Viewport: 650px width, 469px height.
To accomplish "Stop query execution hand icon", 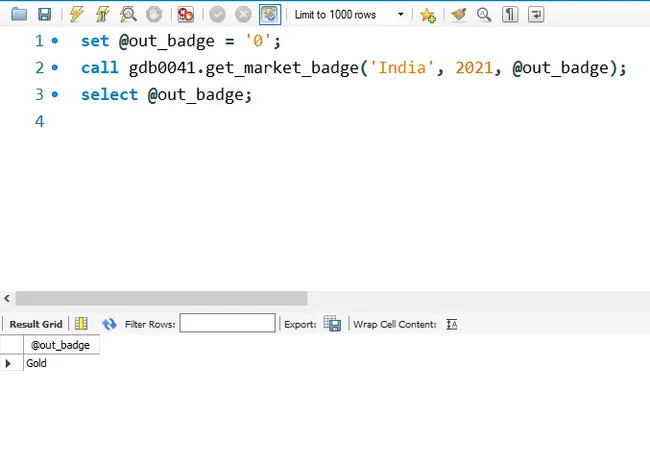I will [x=154, y=15].
